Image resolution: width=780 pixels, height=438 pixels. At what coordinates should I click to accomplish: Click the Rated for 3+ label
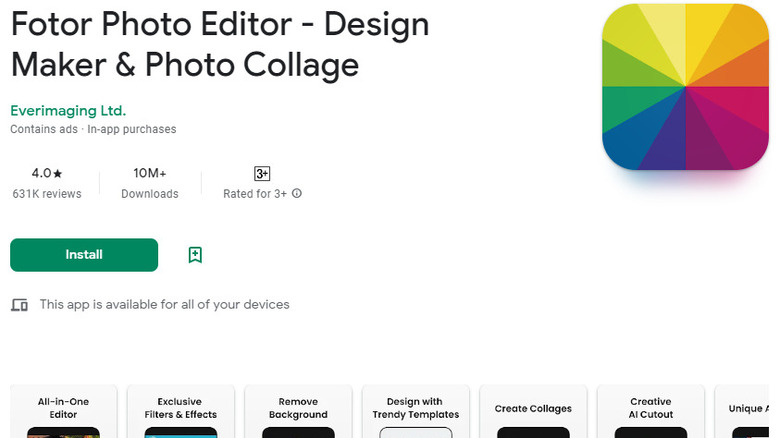[x=255, y=194]
